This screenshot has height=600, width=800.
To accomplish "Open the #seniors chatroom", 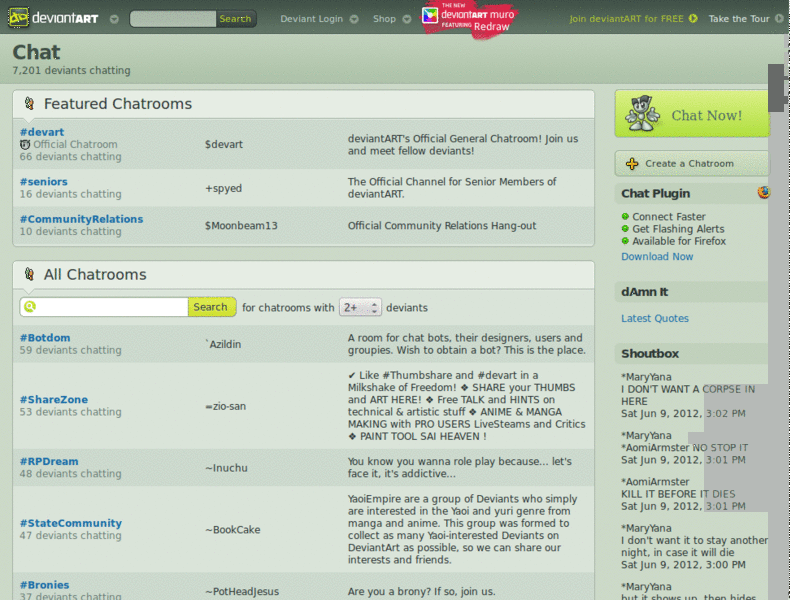I will (43, 182).
